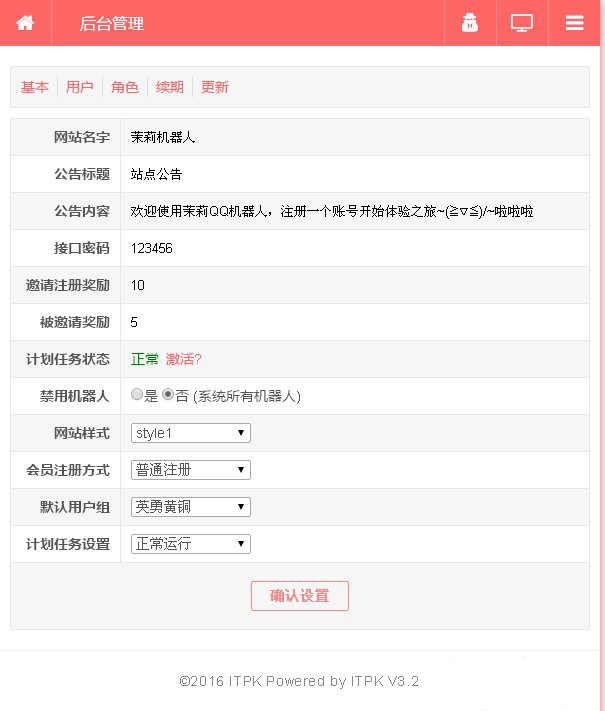Click the desktop monitor icon
This screenshot has height=711, width=605.
522,23
